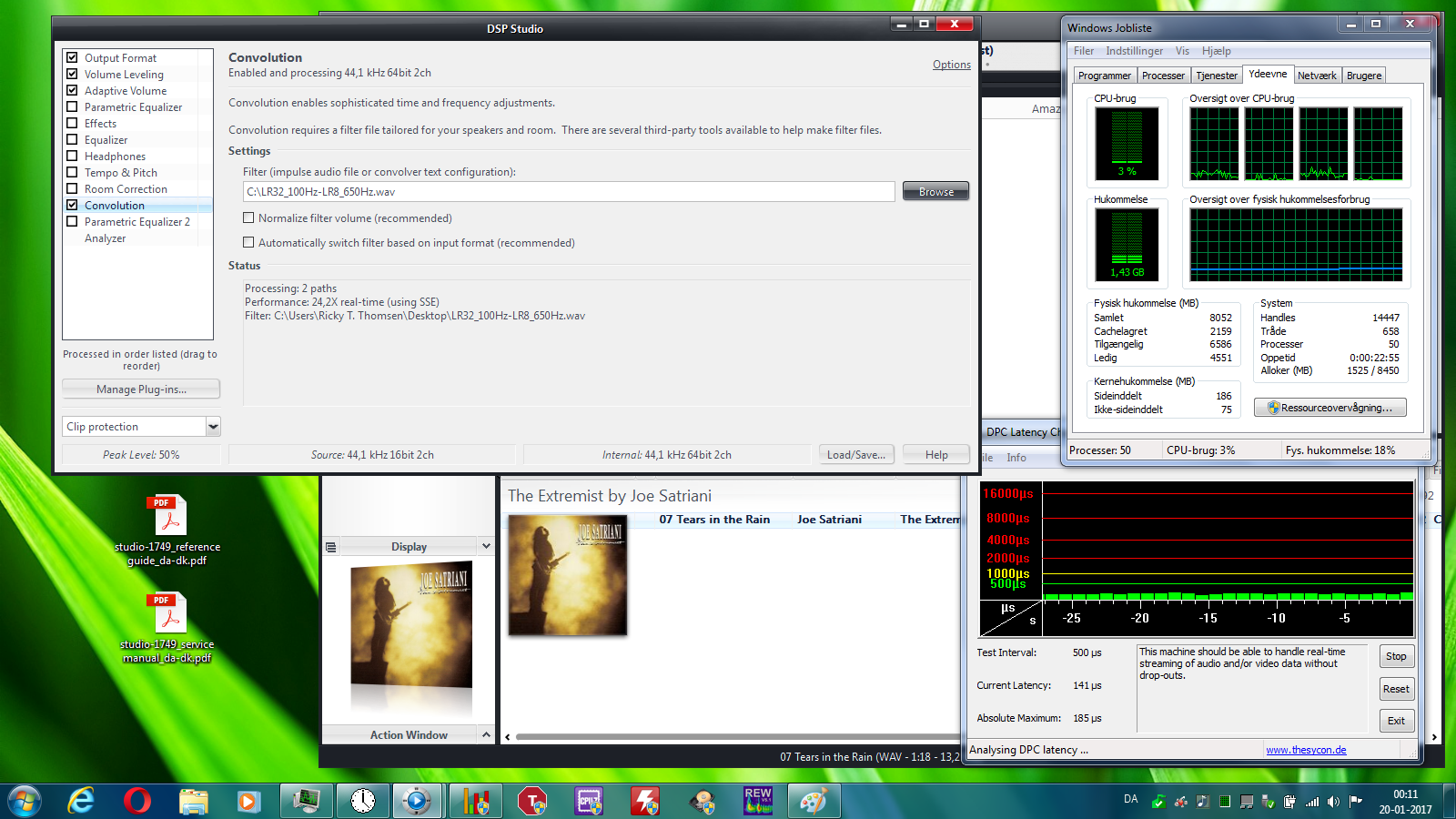
Task: Enable the Parametric Equalizer checkbox
Action: (72, 106)
